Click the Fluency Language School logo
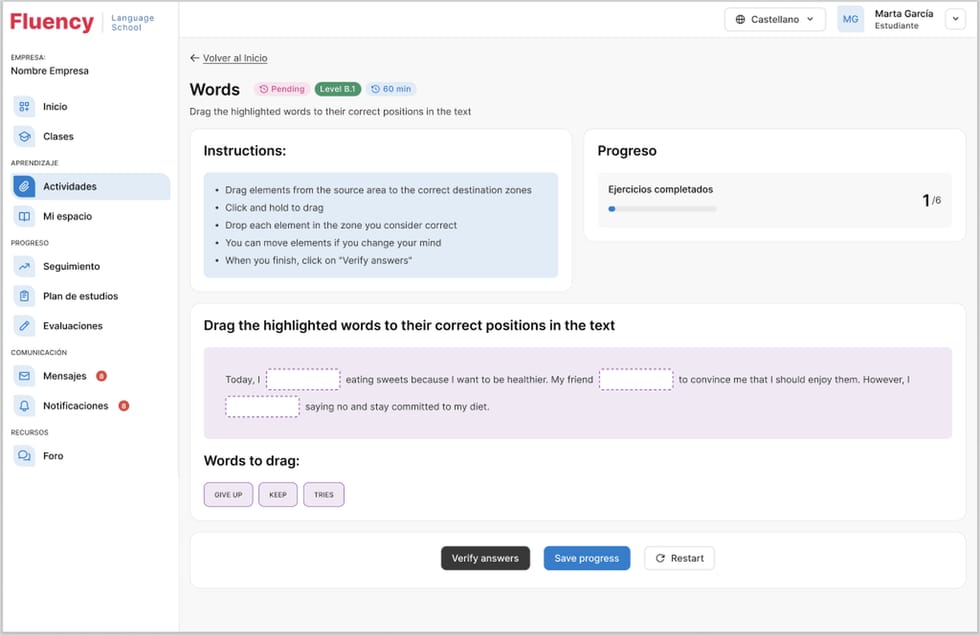 [x=82, y=22]
